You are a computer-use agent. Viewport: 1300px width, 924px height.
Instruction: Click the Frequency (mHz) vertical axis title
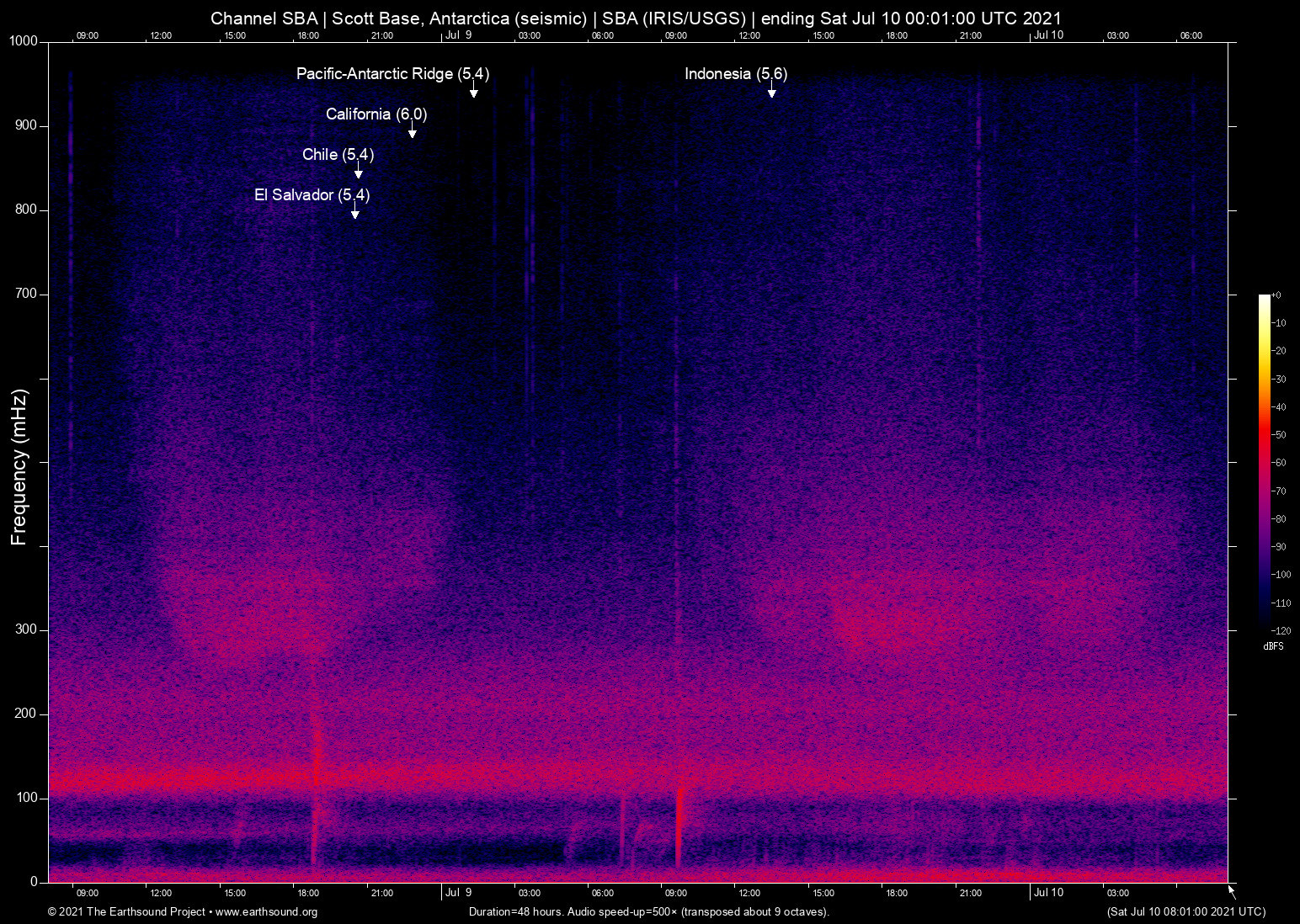point(19,467)
